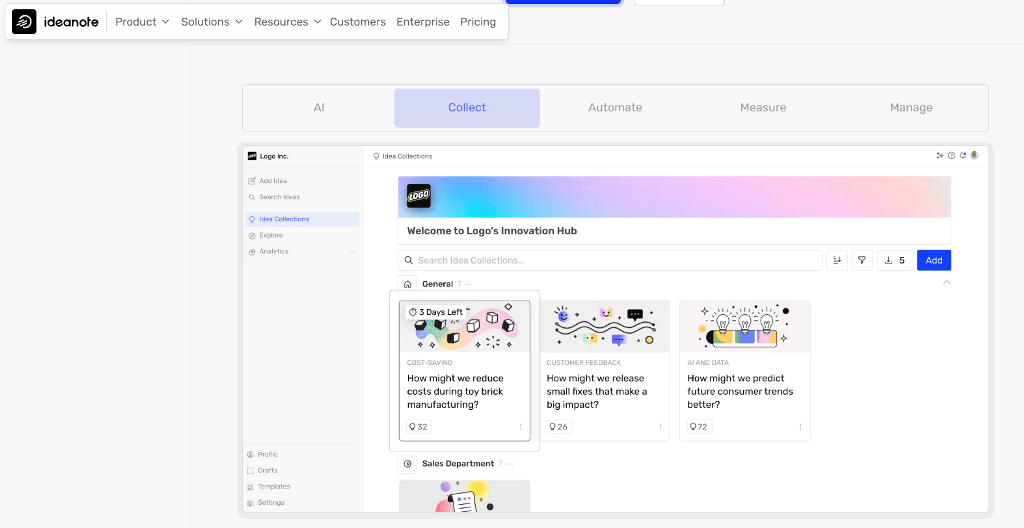Expand the Analytics chevron in sidebar
The image size is (1024, 528).
352,252
